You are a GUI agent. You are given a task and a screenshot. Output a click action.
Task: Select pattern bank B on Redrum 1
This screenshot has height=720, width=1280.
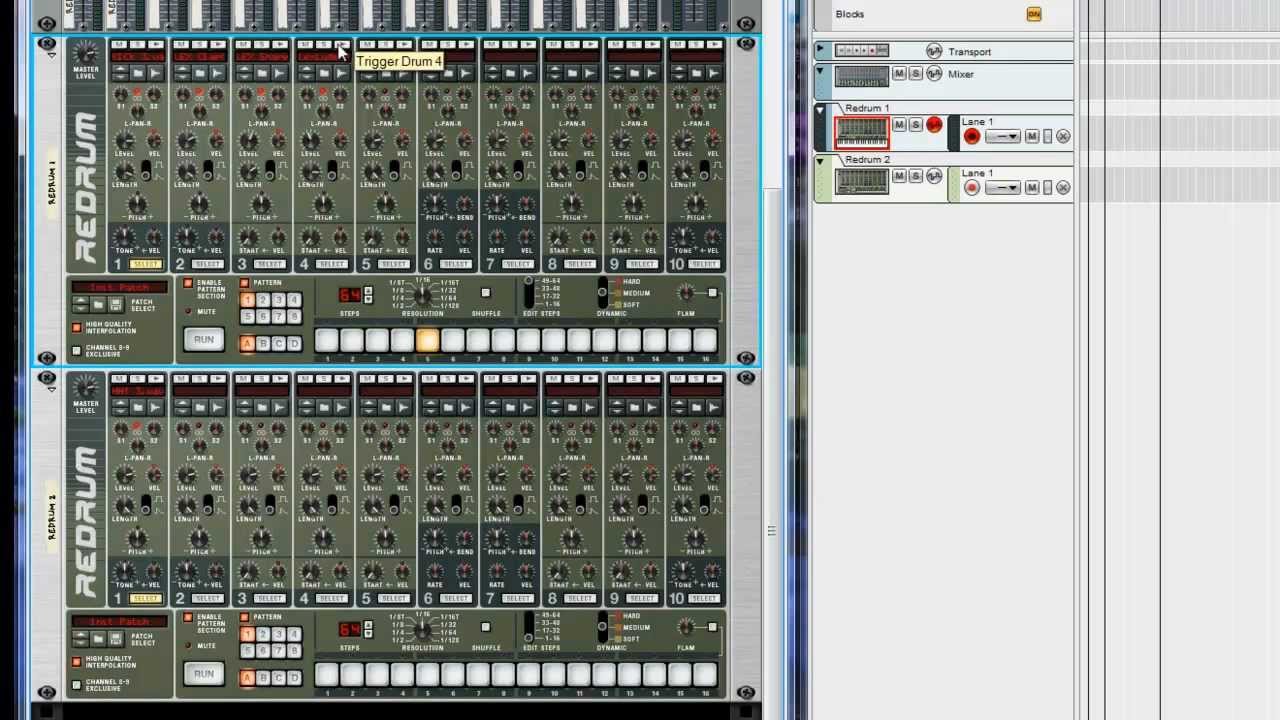(263, 344)
